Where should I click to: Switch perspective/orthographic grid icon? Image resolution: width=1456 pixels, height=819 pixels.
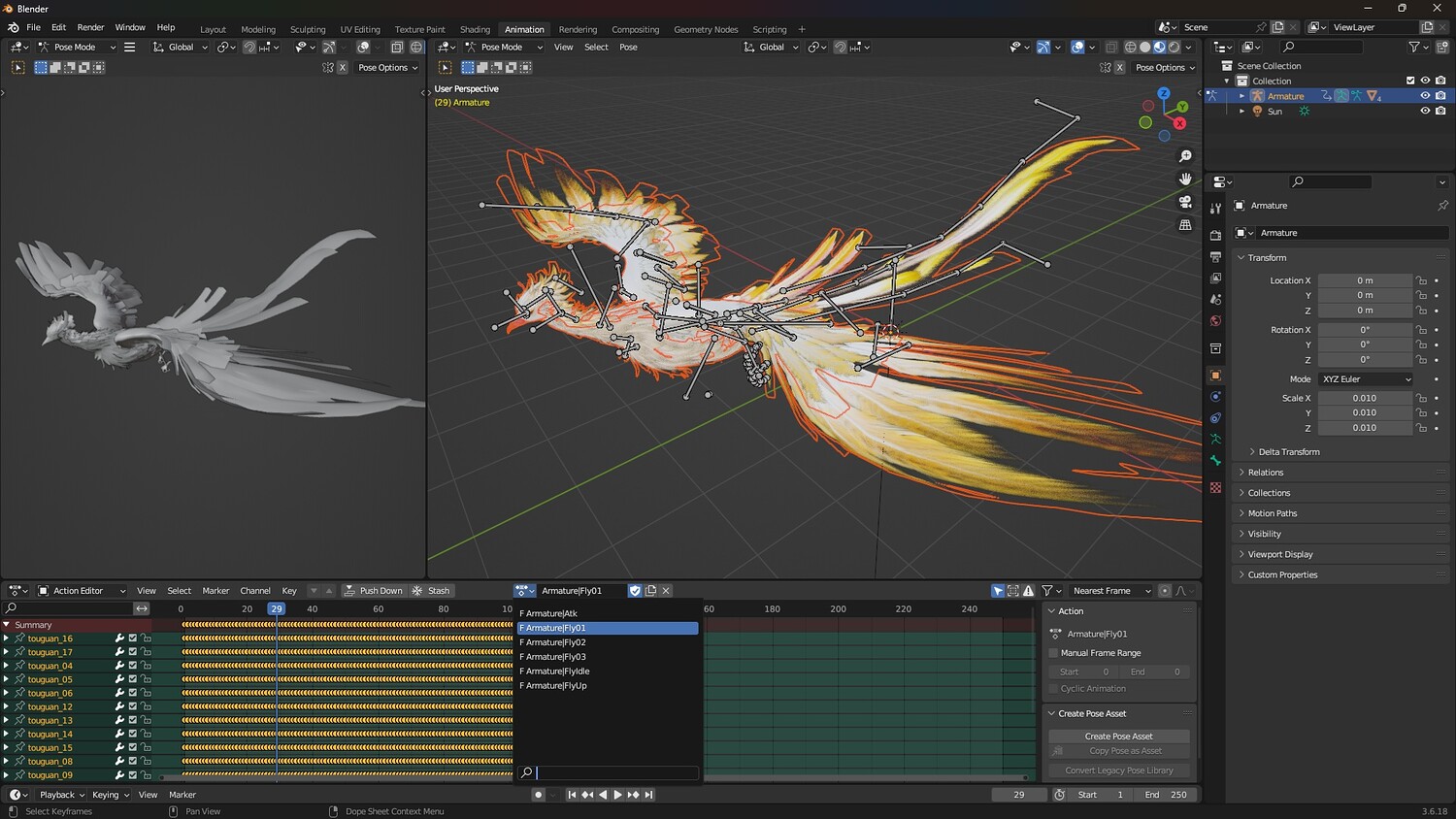pos(1185,225)
